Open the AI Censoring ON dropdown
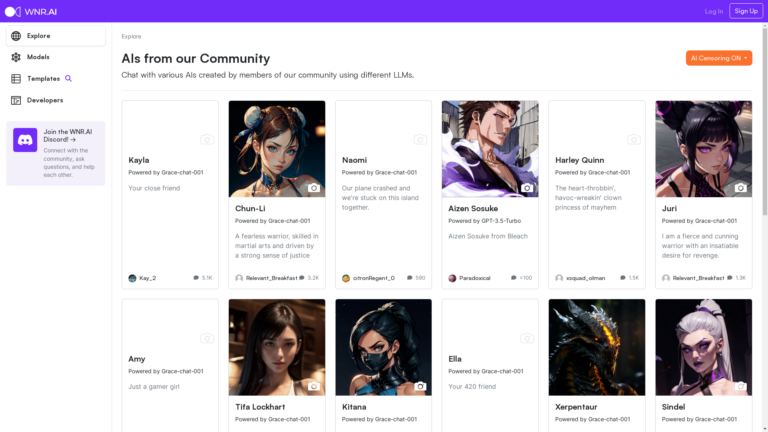 (719, 58)
